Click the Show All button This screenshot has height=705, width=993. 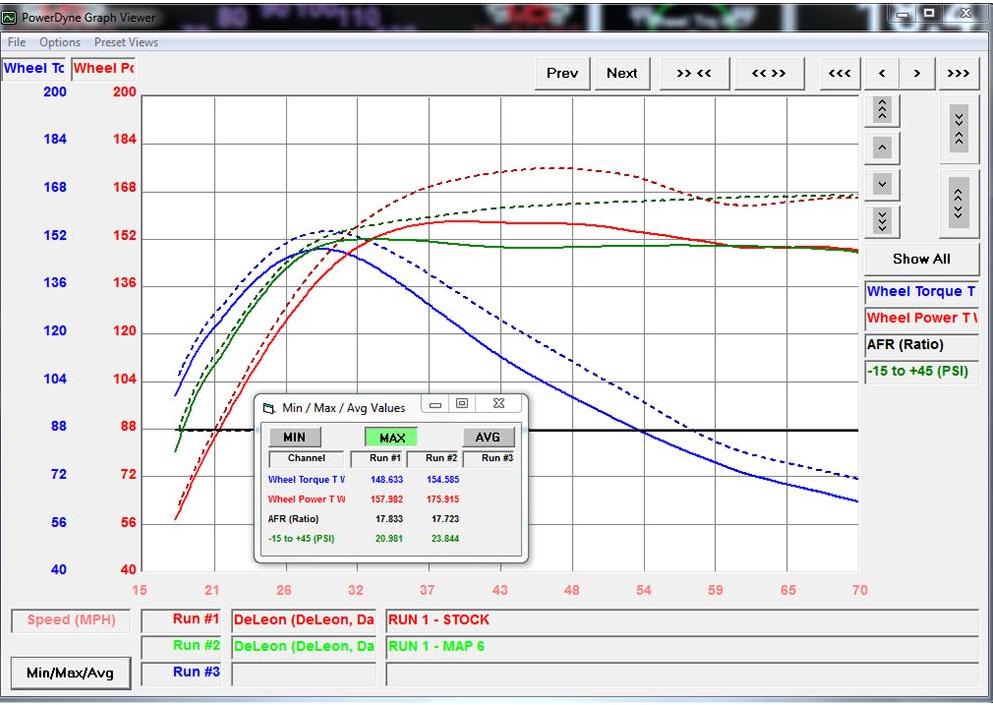point(921,259)
